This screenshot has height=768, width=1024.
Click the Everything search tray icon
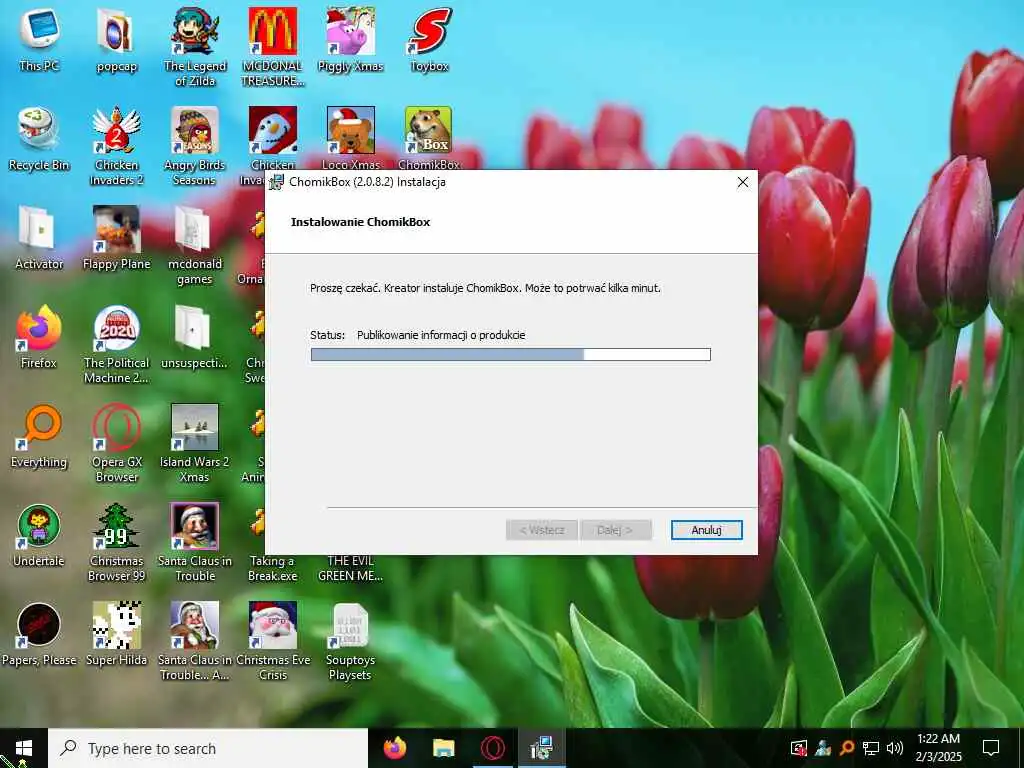(846, 748)
